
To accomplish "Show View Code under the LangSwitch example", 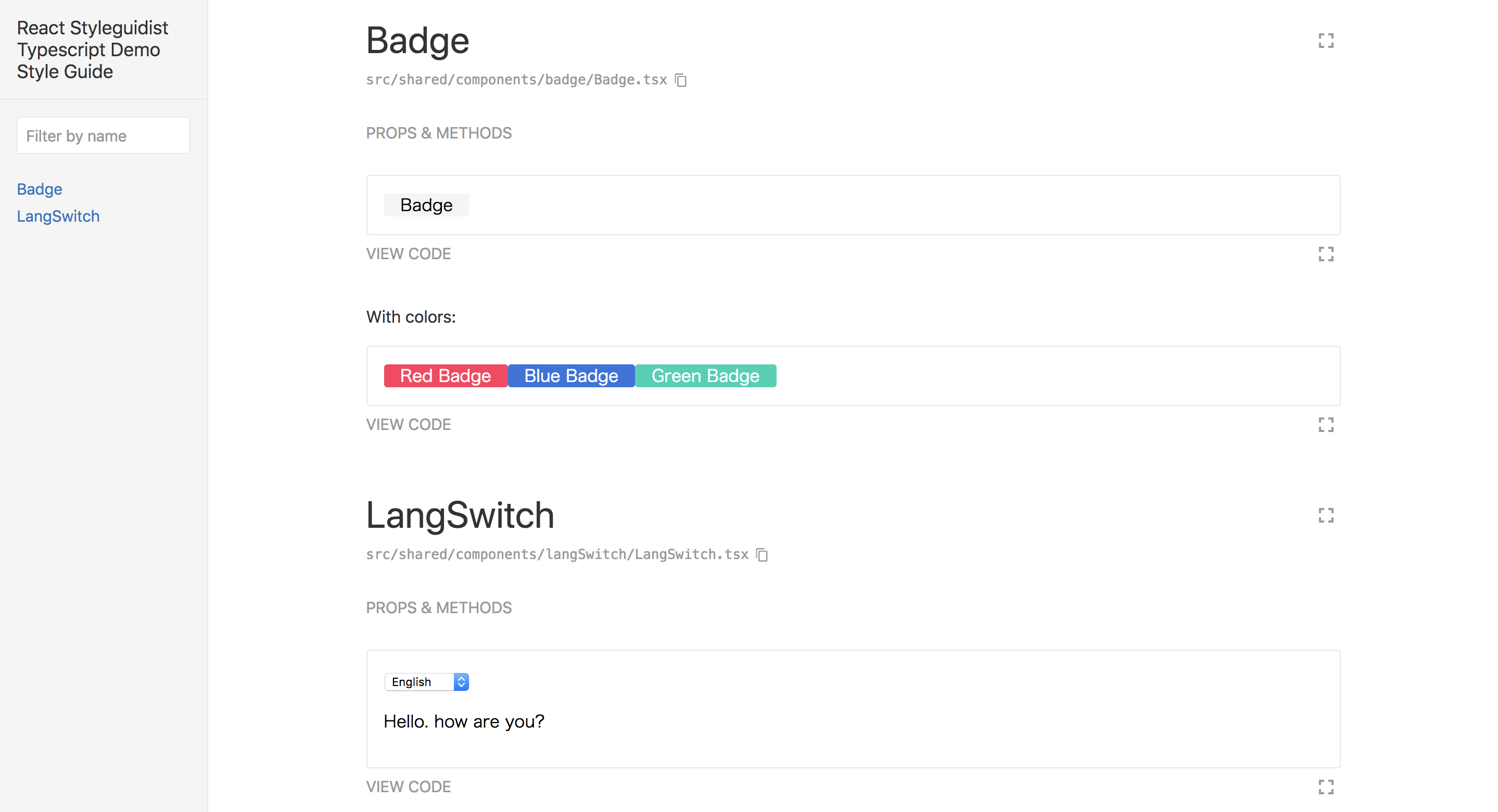I will click(x=408, y=787).
